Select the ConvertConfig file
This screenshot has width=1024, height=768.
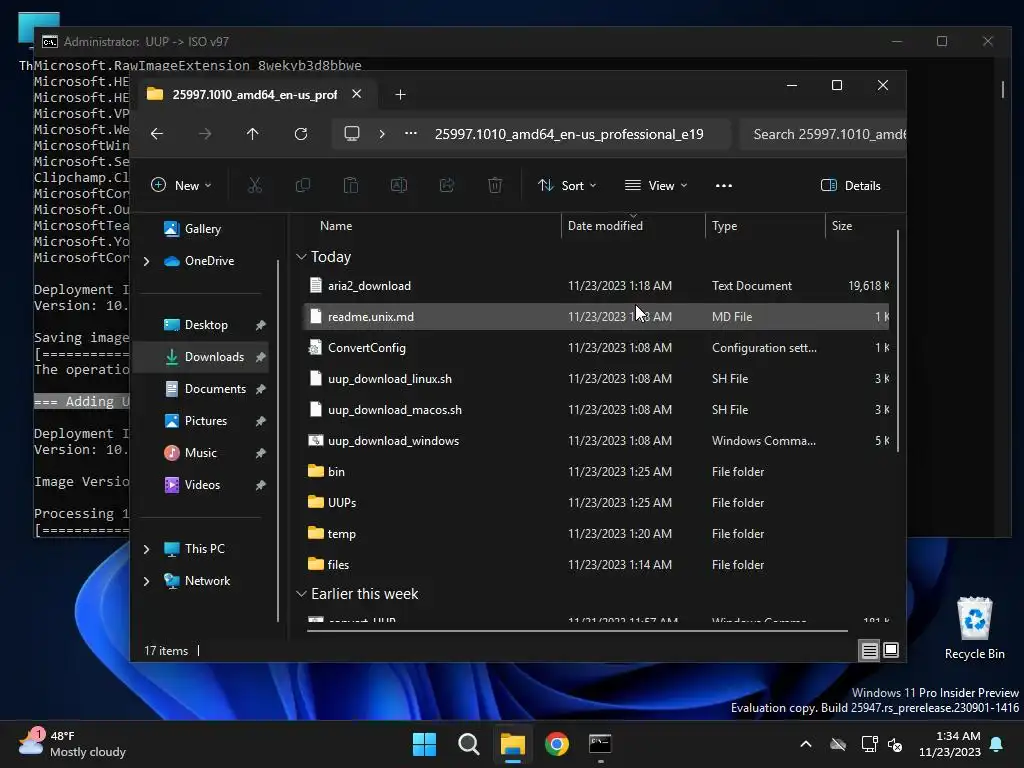click(597, 348)
